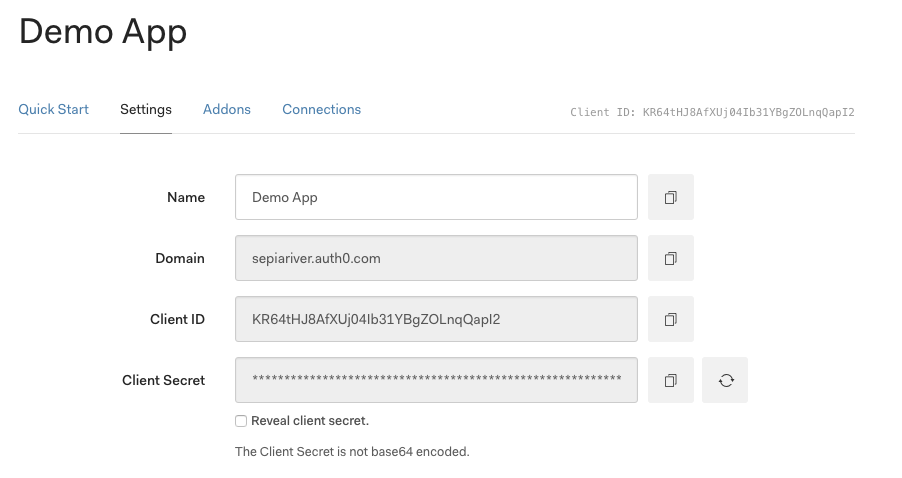Focus the Name input containing Demo App

[x=436, y=197]
